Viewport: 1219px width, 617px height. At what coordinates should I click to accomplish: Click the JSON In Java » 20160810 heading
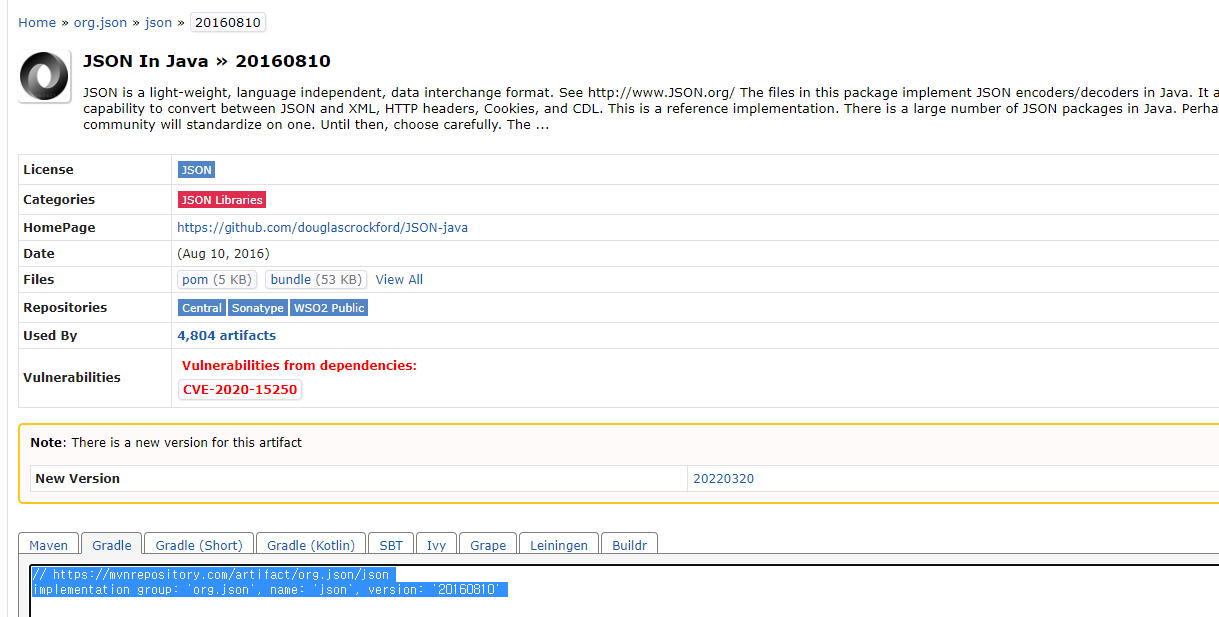pos(207,61)
